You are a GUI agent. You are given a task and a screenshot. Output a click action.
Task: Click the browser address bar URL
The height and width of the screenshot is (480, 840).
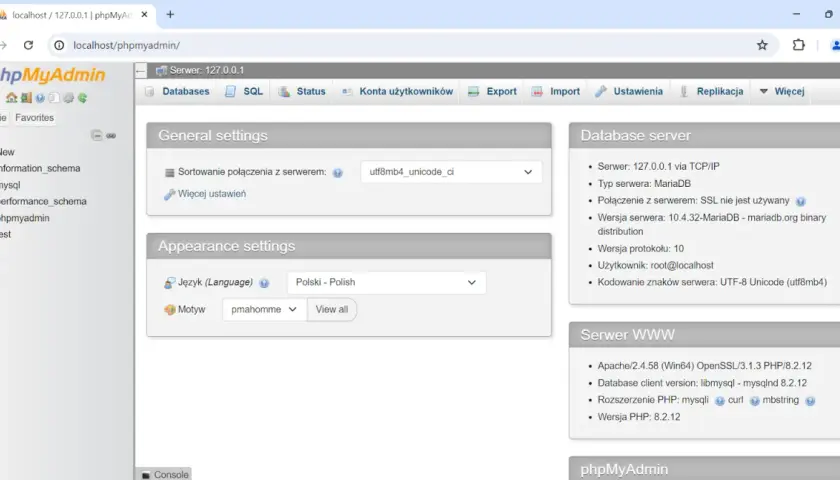126,46
